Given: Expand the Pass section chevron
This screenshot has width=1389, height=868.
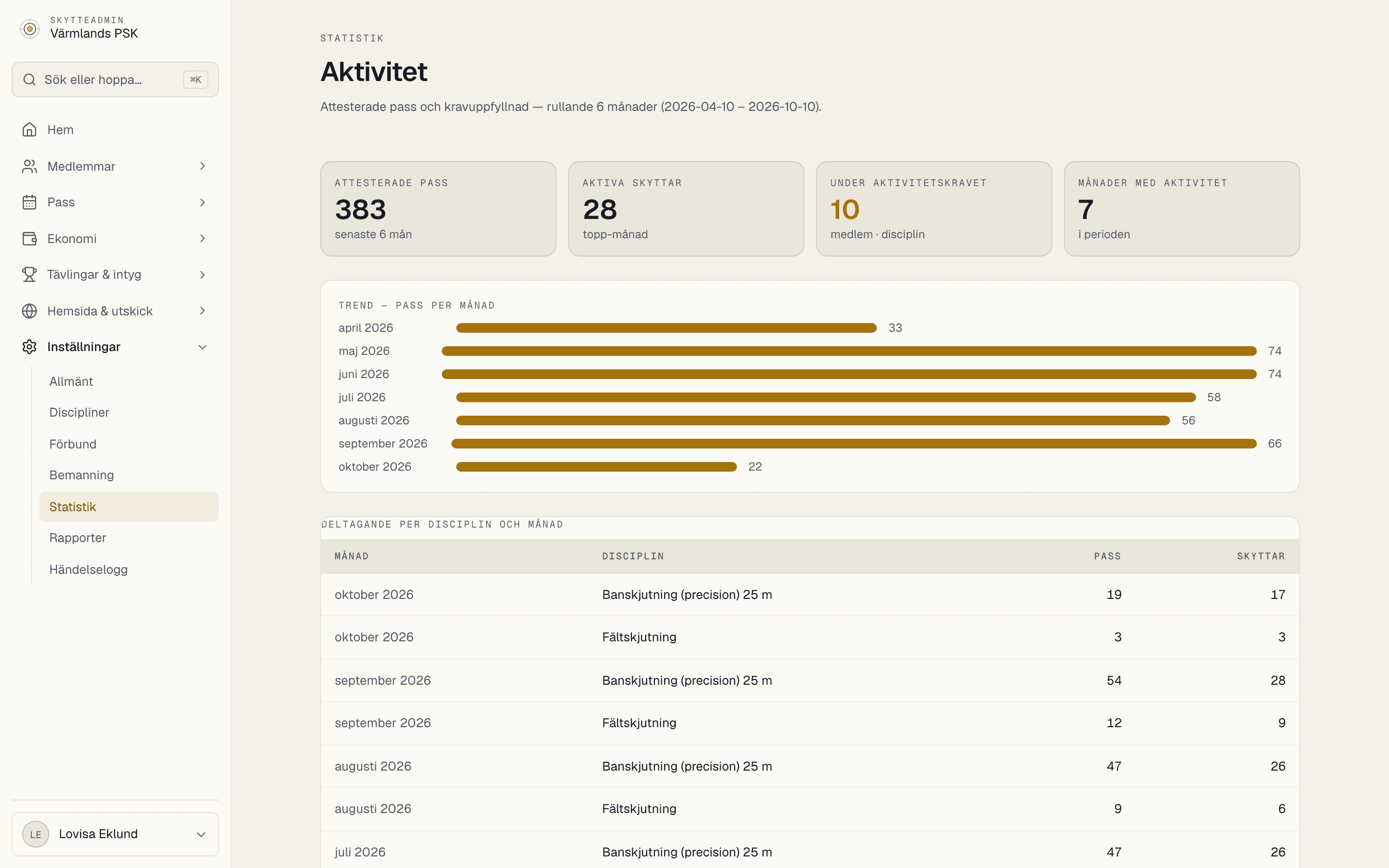Looking at the screenshot, I should (202, 202).
